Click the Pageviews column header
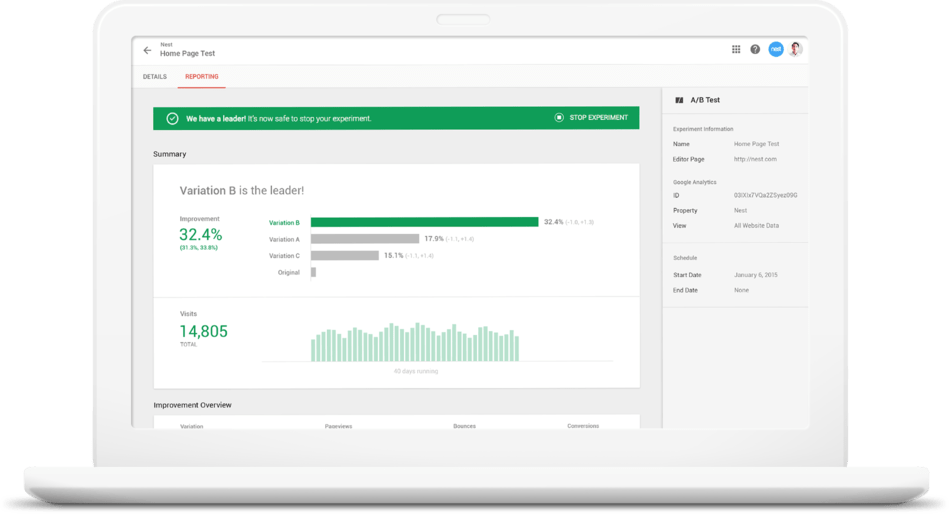Viewport: 949px width, 514px height. click(338, 426)
